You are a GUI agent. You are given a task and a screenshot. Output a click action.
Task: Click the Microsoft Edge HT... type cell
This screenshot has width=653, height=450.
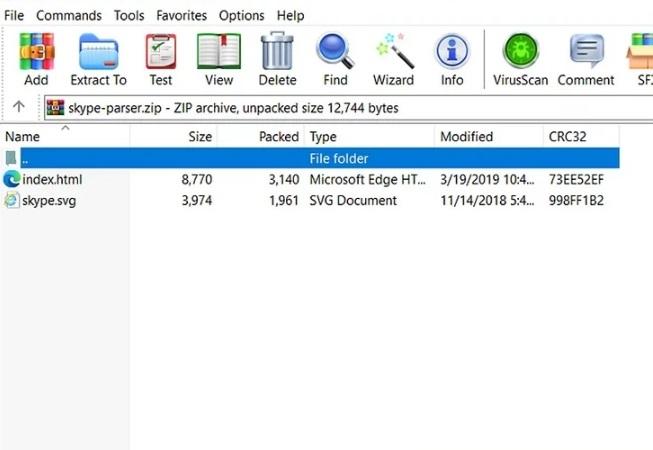(368, 179)
